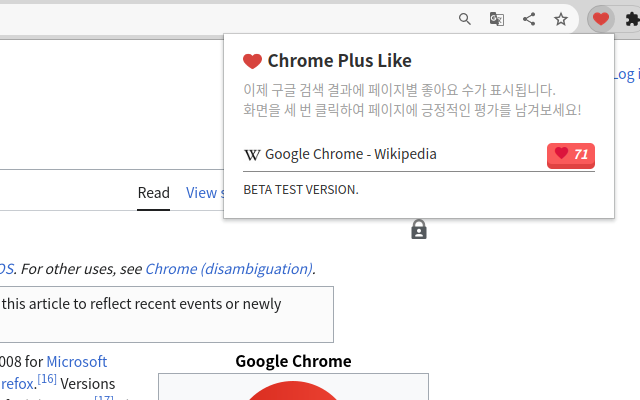
Task: Click 'Google Chrome - Wikipedia' page title in popup
Action: tap(351, 154)
